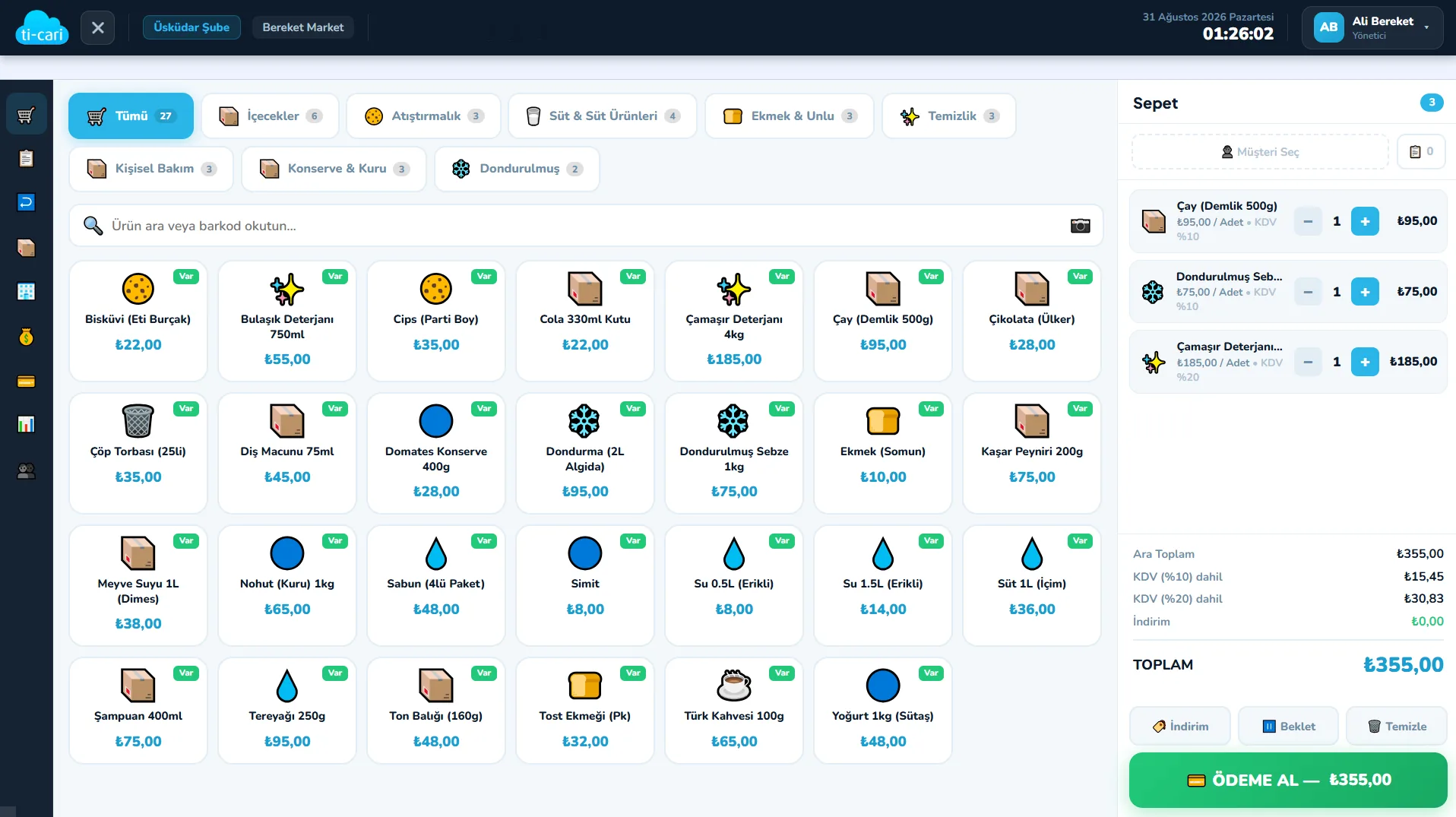Decrease Çay (Demlik 500g) quantity in cart
The width and height of the screenshot is (1456, 817).
tap(1308, 221)
